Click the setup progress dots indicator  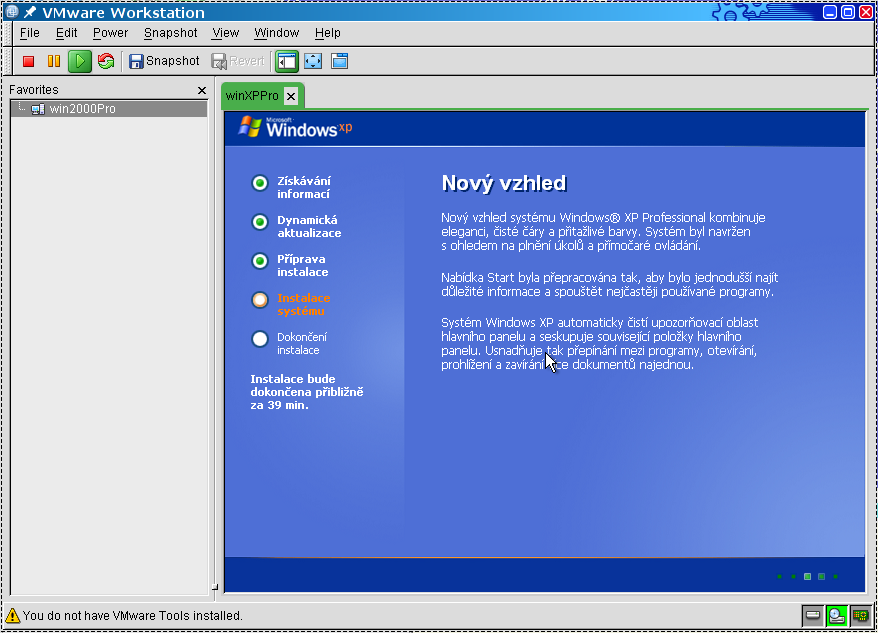pyautogui.click(x=807, y=576)
